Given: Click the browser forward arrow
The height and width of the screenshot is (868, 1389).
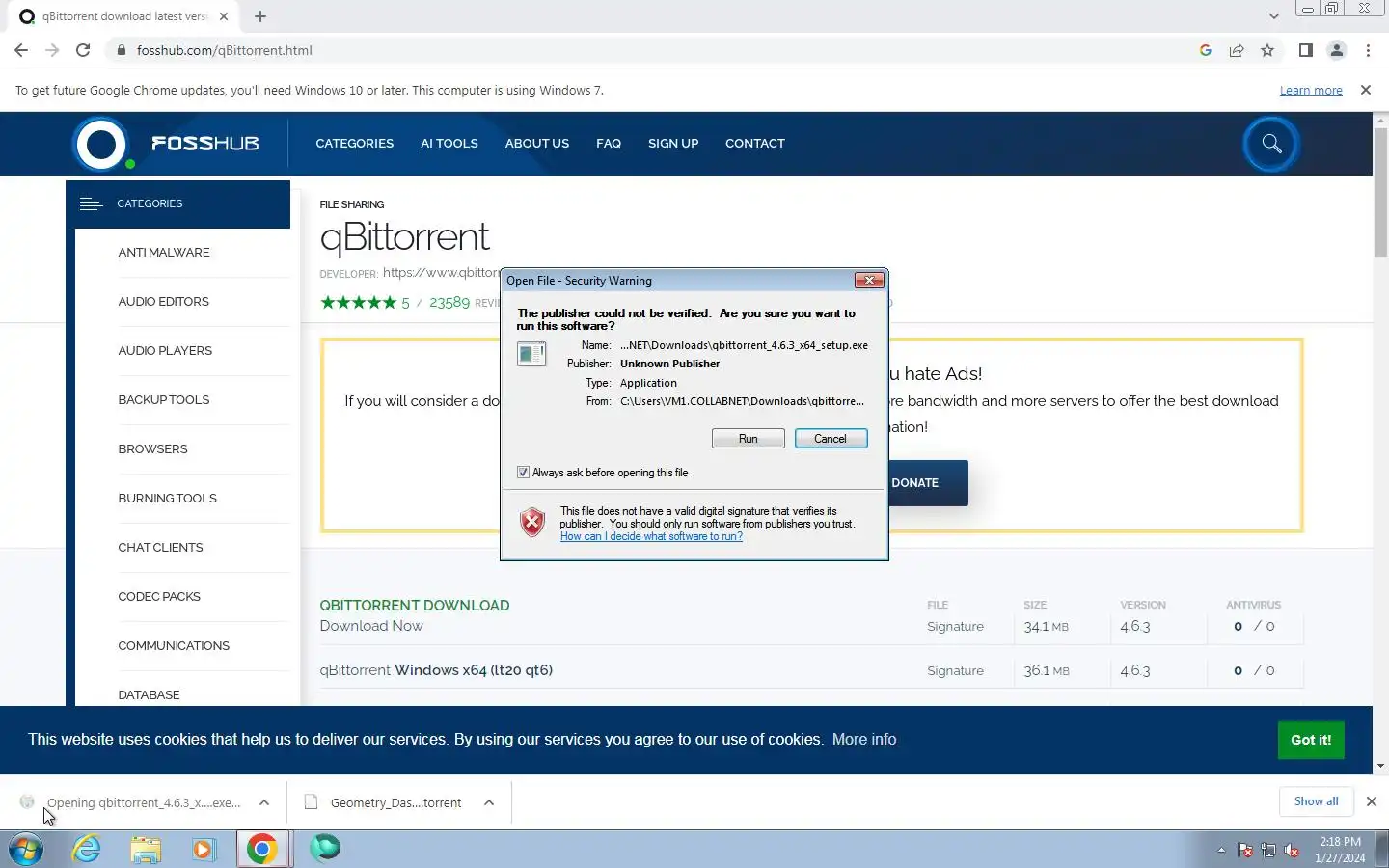Looking at the screenshot, I should pyautogui.click(x=52, y=50).
